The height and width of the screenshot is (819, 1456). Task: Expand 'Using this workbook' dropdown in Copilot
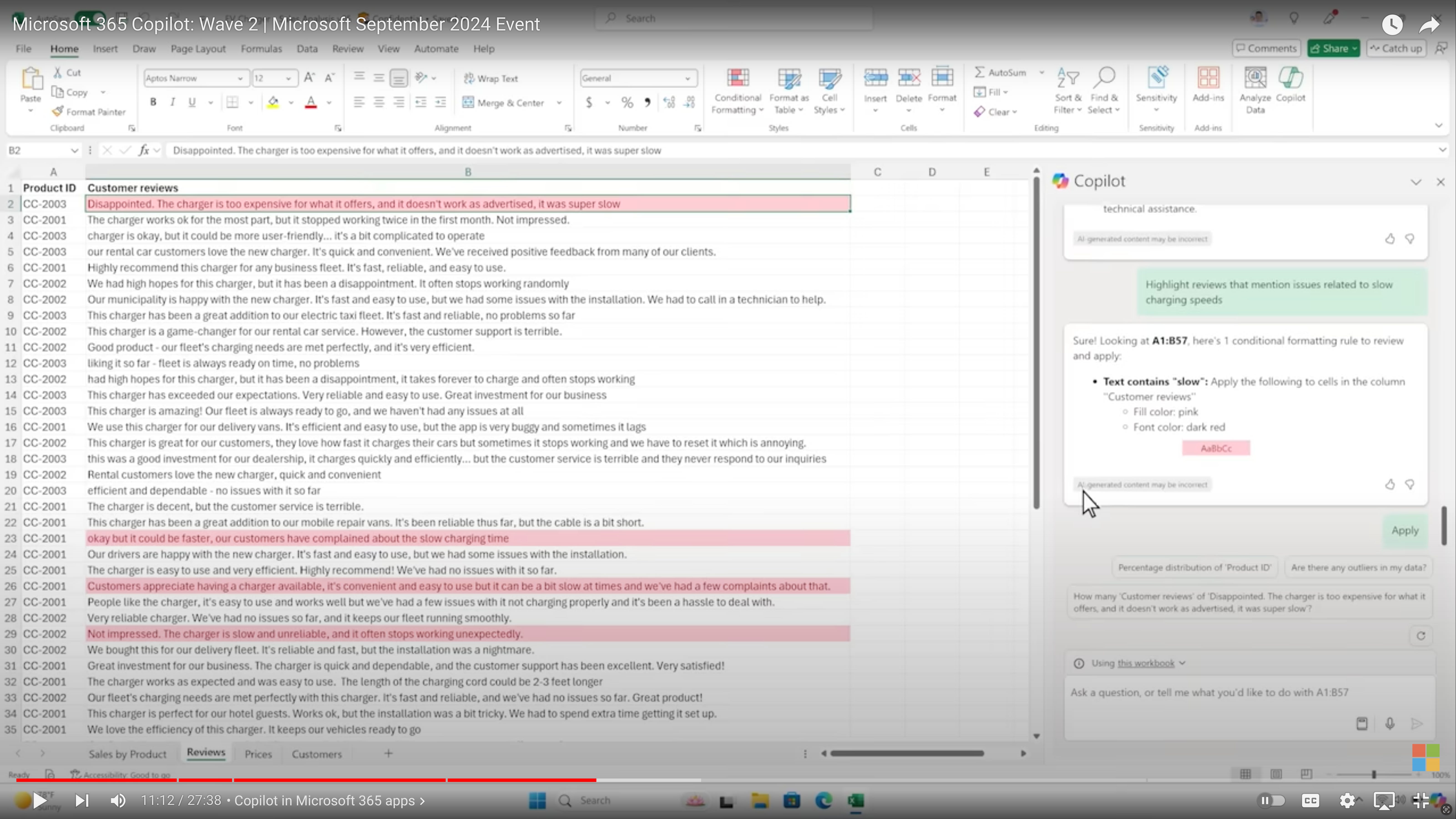(1182, 663)
